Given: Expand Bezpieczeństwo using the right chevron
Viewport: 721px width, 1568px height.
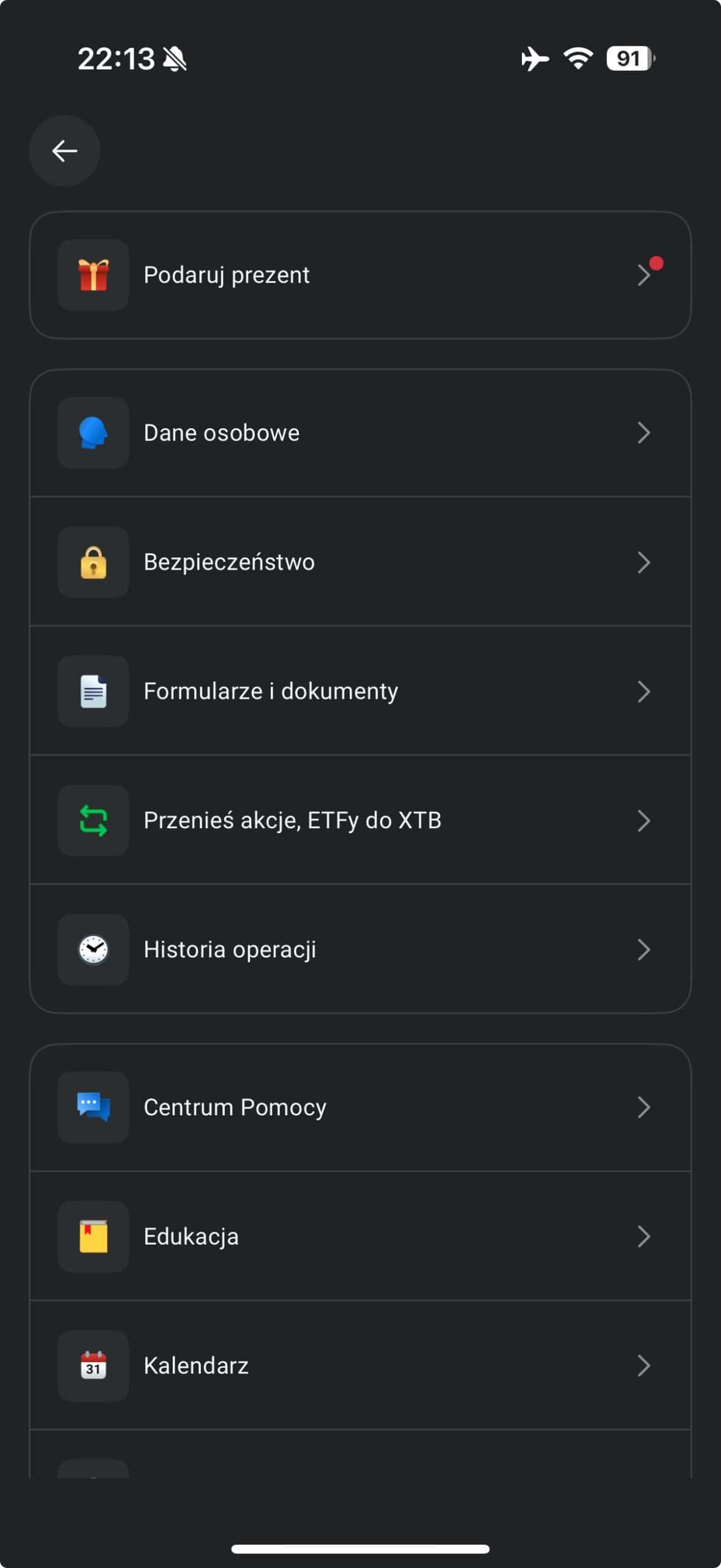Looking at the screenshot, I should [643, 562].
